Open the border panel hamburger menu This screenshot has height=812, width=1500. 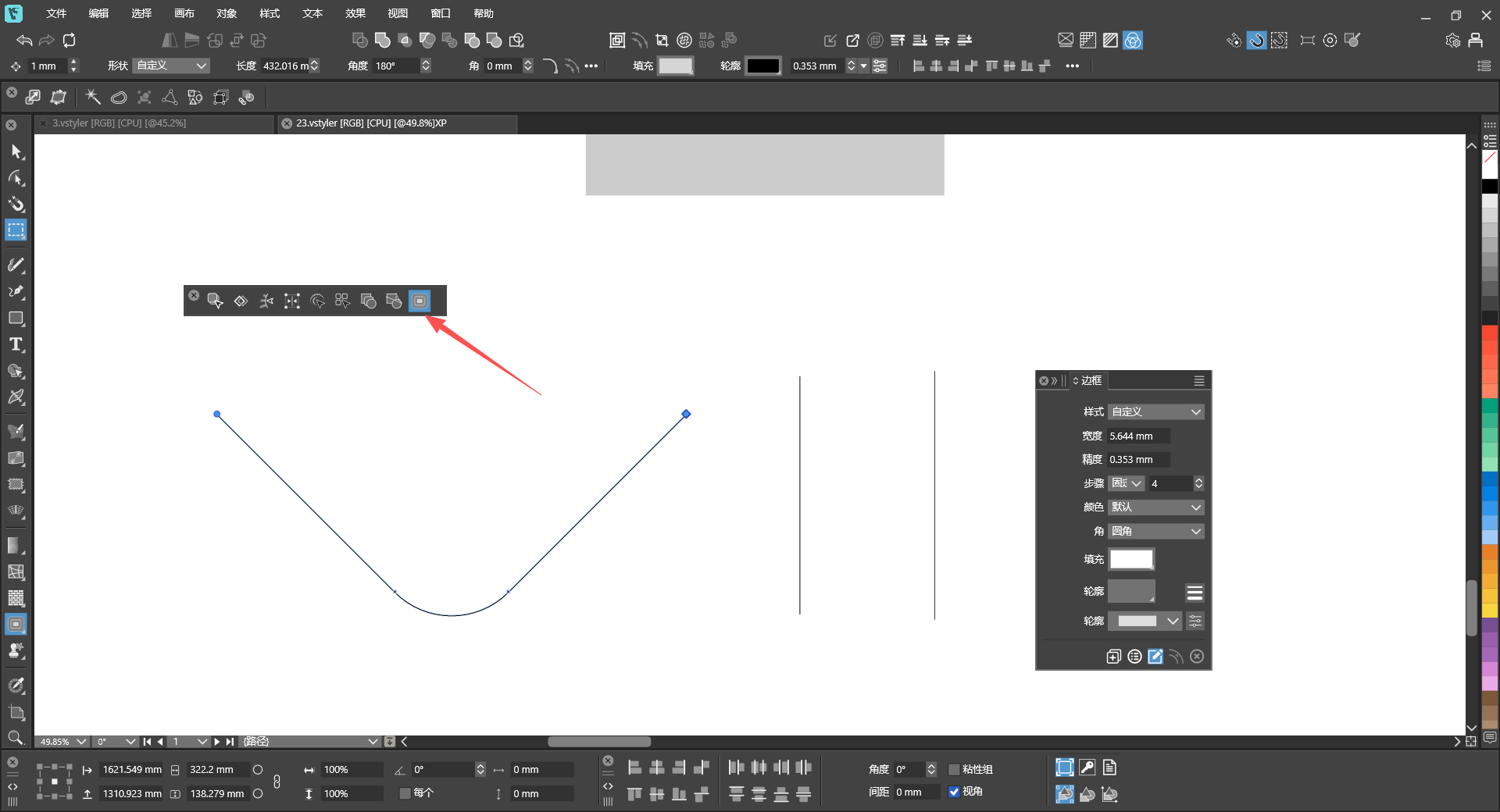(1199, 380)
